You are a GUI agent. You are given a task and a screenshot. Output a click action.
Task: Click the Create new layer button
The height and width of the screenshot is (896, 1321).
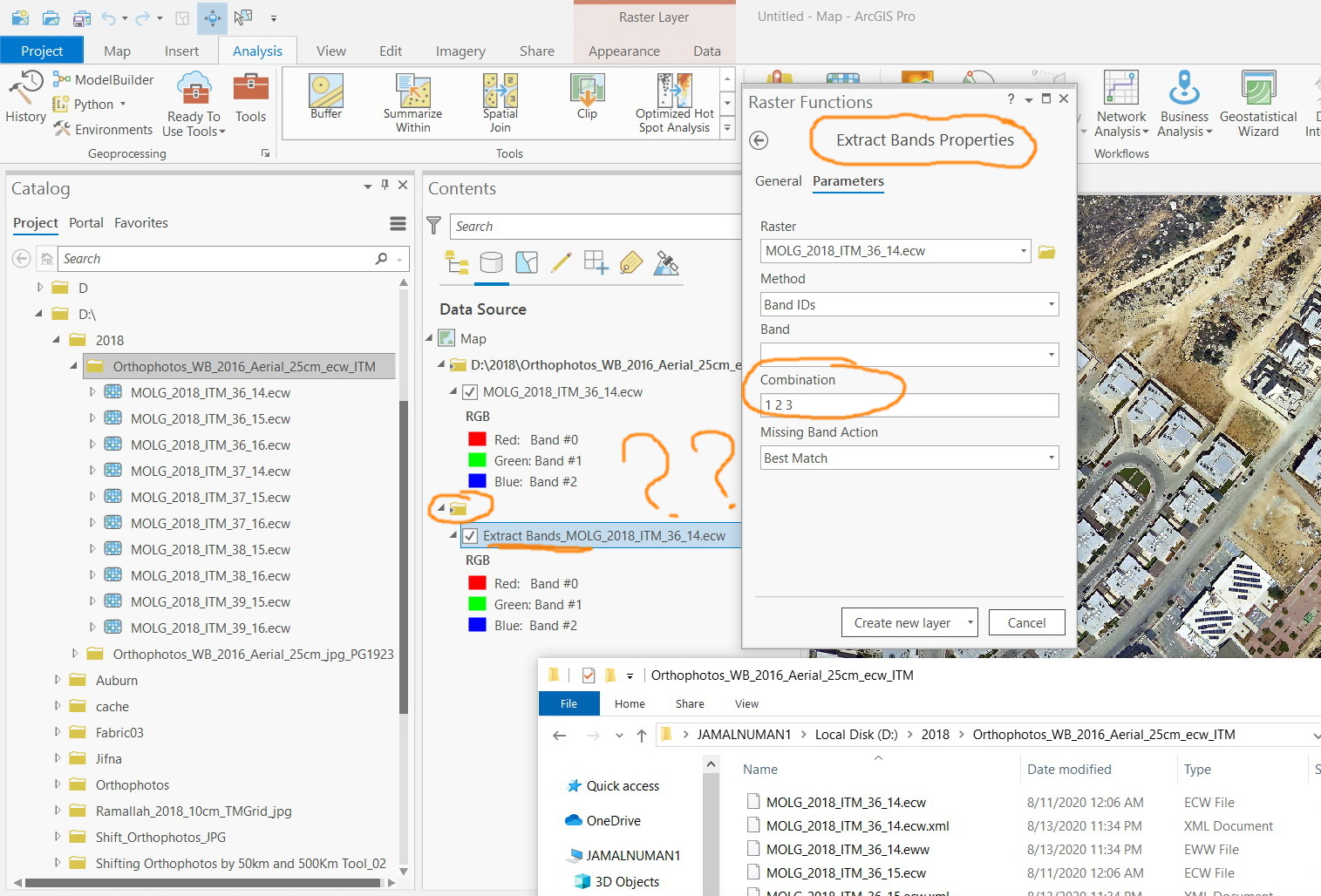point(902,622)
